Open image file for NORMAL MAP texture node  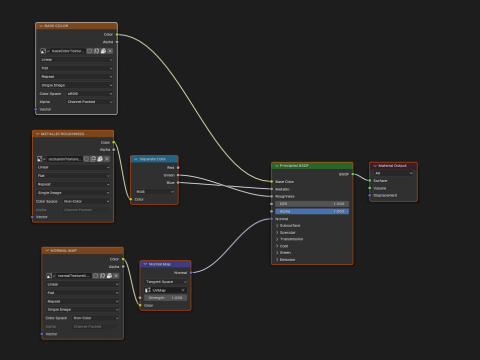tap(109, 276)
